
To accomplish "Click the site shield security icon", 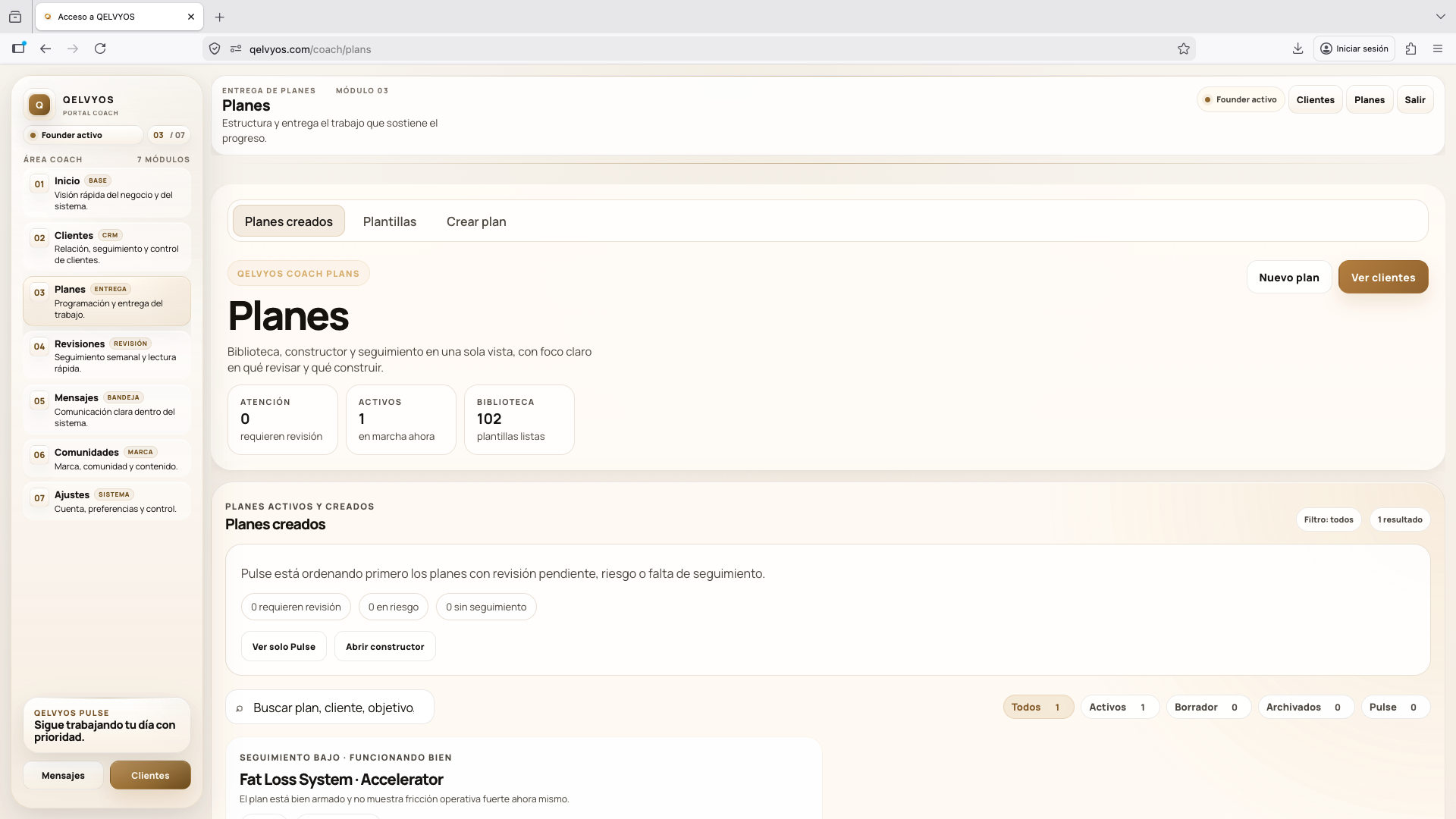I will click(215, 49).
